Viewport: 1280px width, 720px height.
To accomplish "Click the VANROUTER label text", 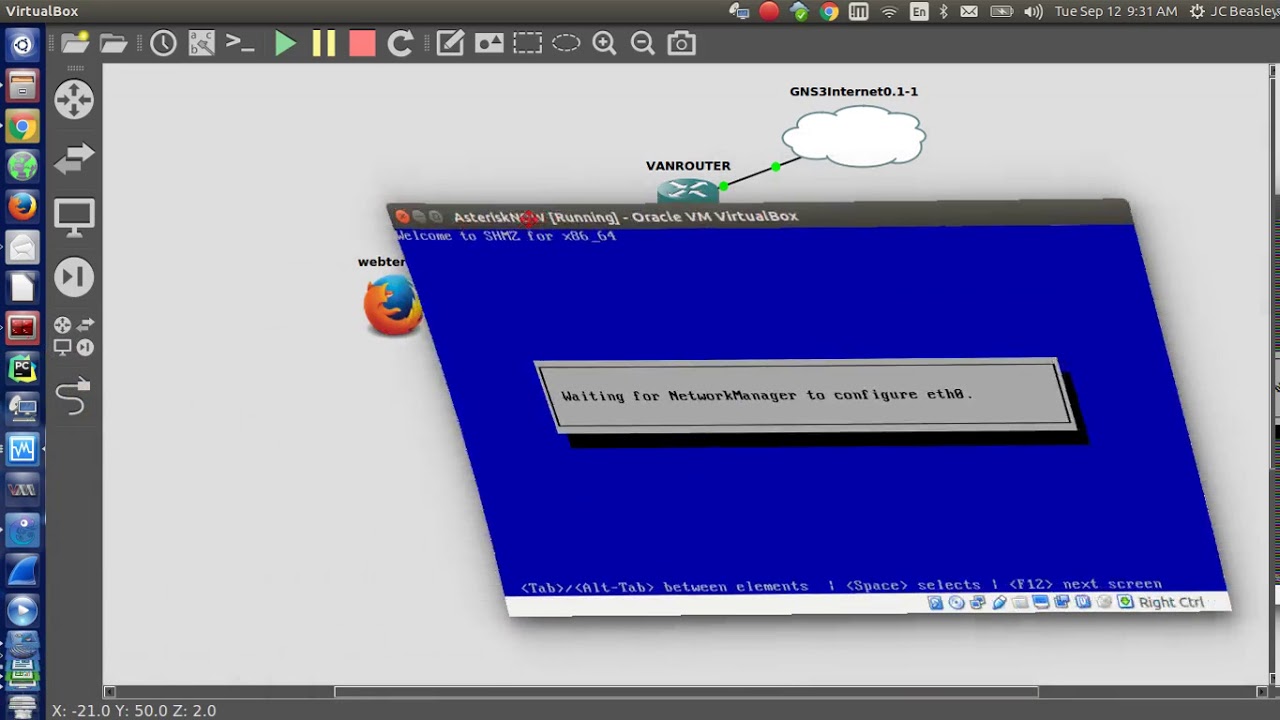I will click(x=688, y=166).
